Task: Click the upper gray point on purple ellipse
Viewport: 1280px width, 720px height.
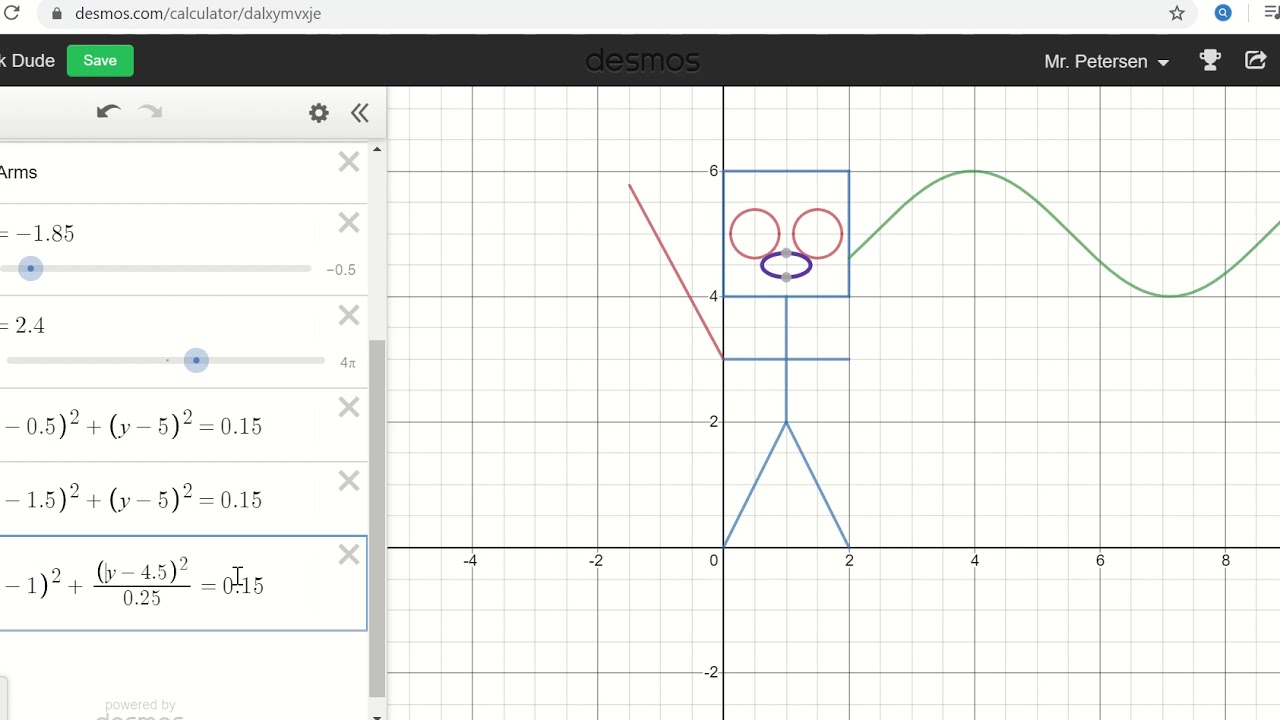Action: pyautogui.click(x=786, y=253)
